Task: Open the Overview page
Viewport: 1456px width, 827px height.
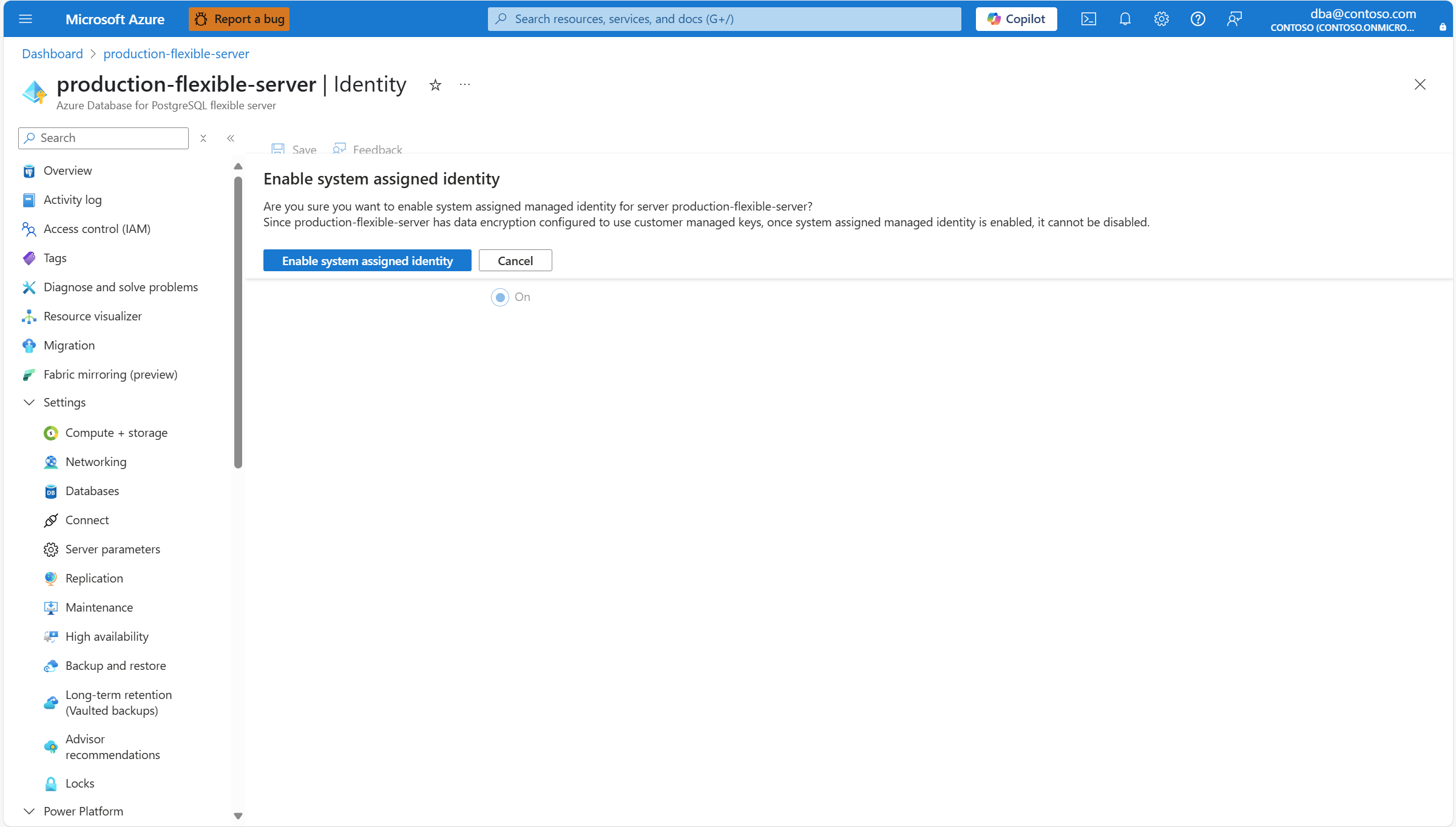Action: [x=67, y=170]
